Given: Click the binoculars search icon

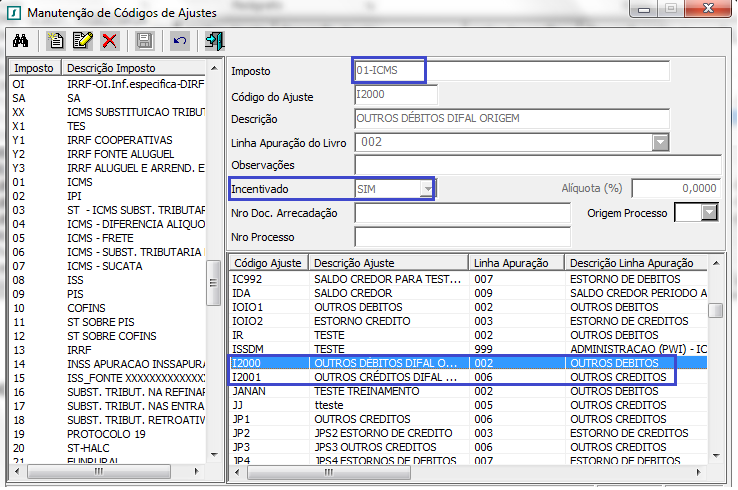Looking at the screenshot, I should (x=20, y=41).
